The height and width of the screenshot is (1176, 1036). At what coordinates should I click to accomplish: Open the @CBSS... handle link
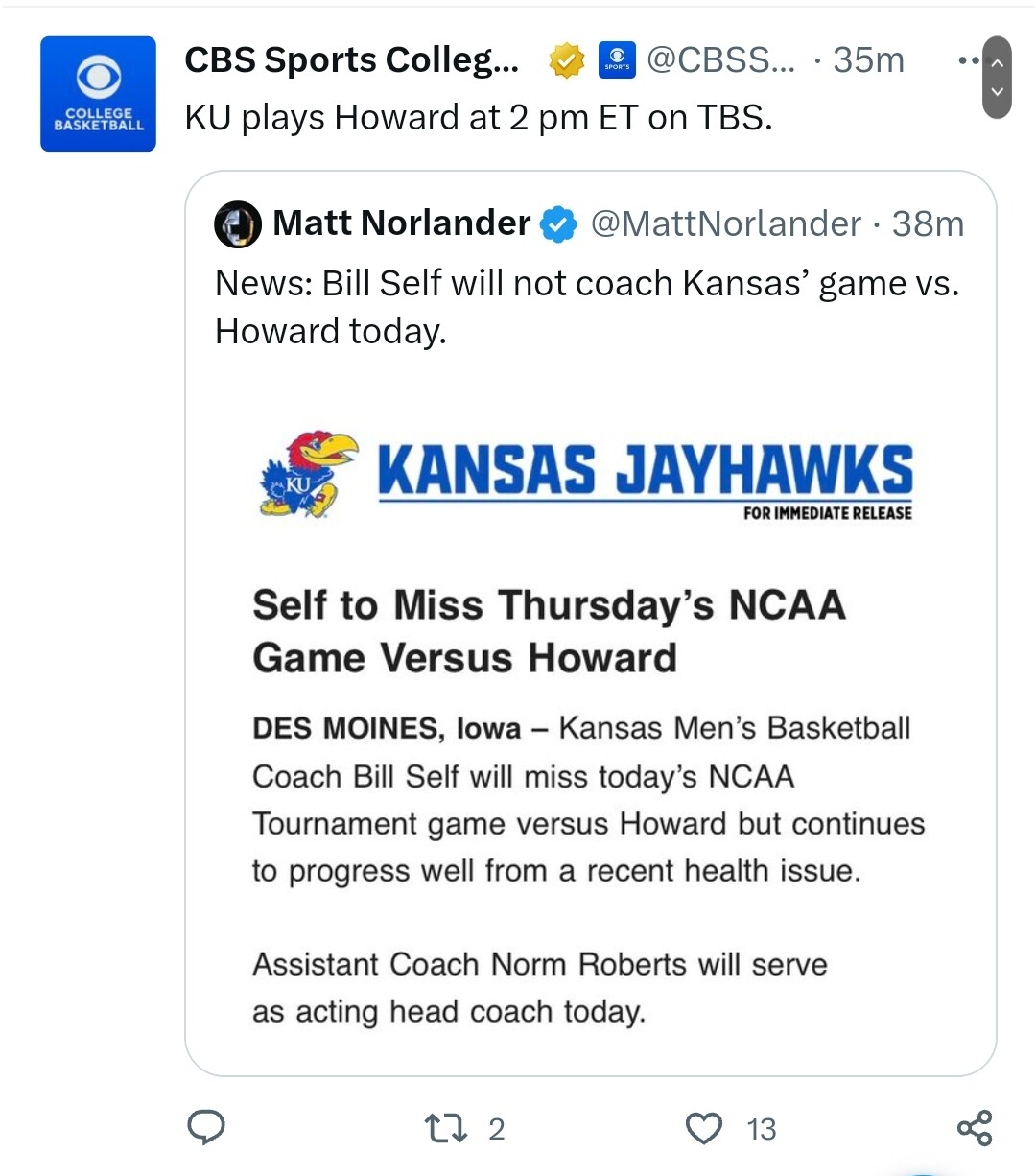[721, 60]
